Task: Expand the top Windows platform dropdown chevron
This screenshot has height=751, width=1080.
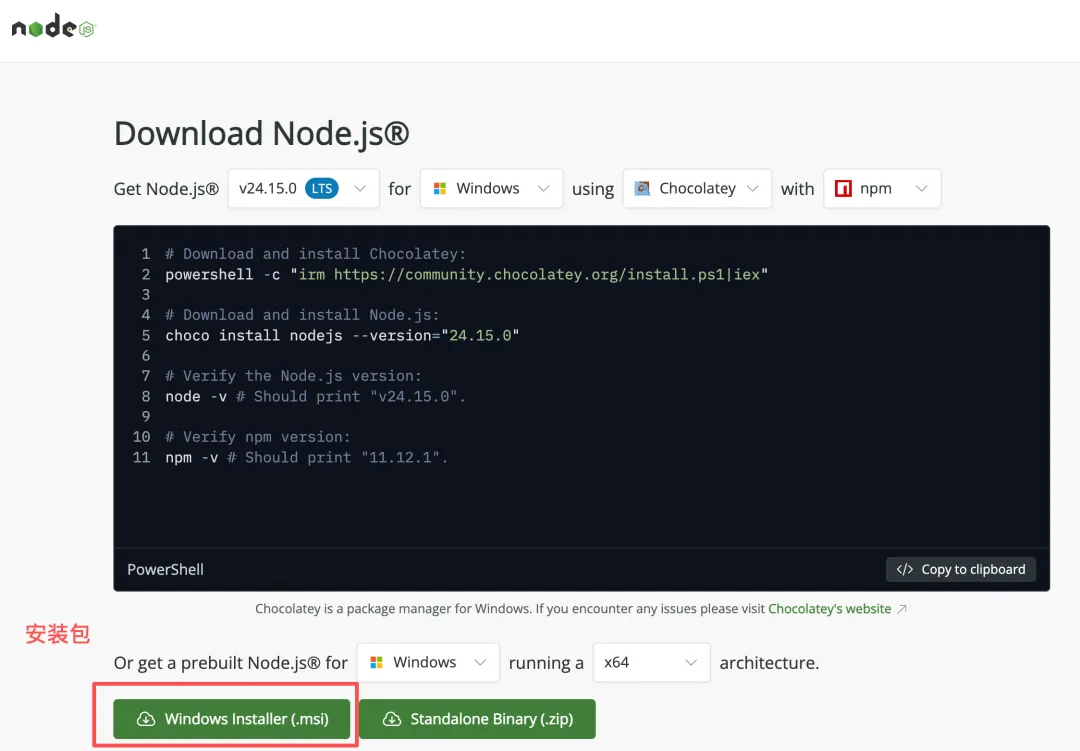Action: pos(543,189)
